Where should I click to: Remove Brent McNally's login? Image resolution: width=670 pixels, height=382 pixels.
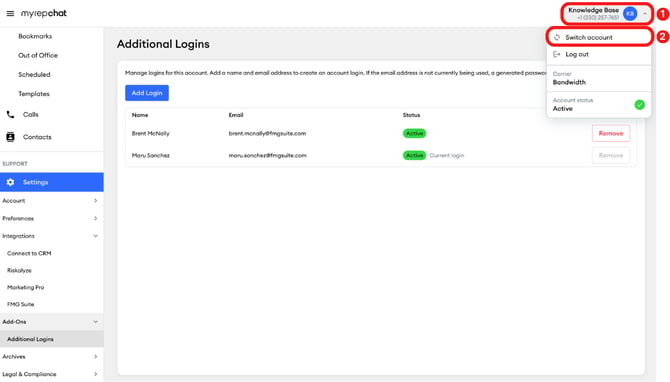click(x=611, y=133)
